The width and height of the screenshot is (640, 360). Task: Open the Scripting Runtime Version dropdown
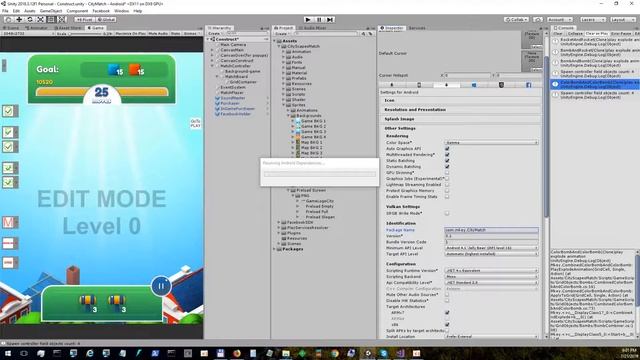(491, 270)
